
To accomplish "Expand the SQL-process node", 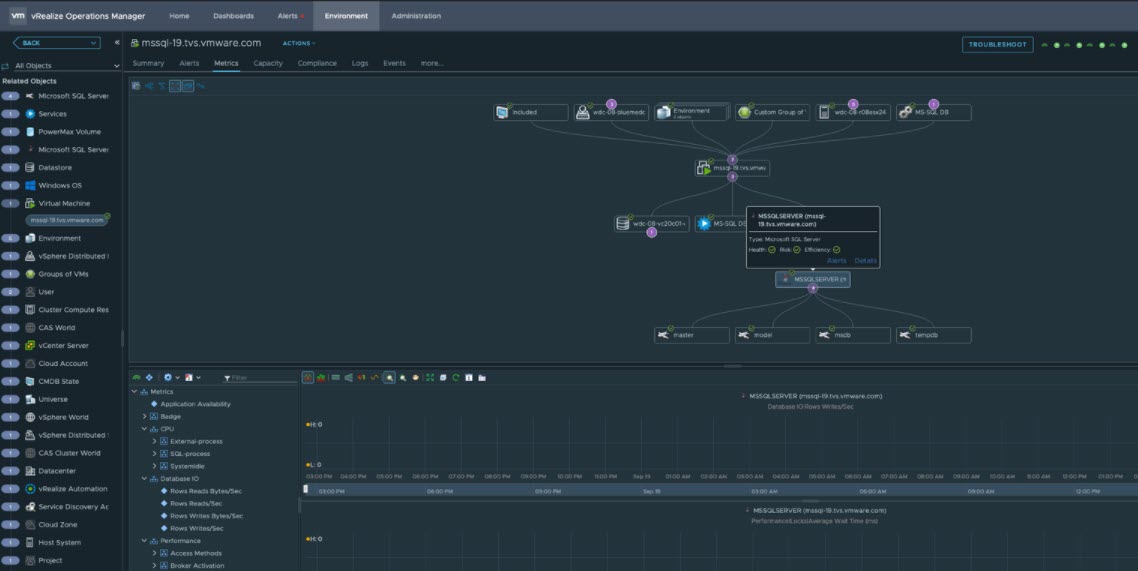I will (155, 453).
